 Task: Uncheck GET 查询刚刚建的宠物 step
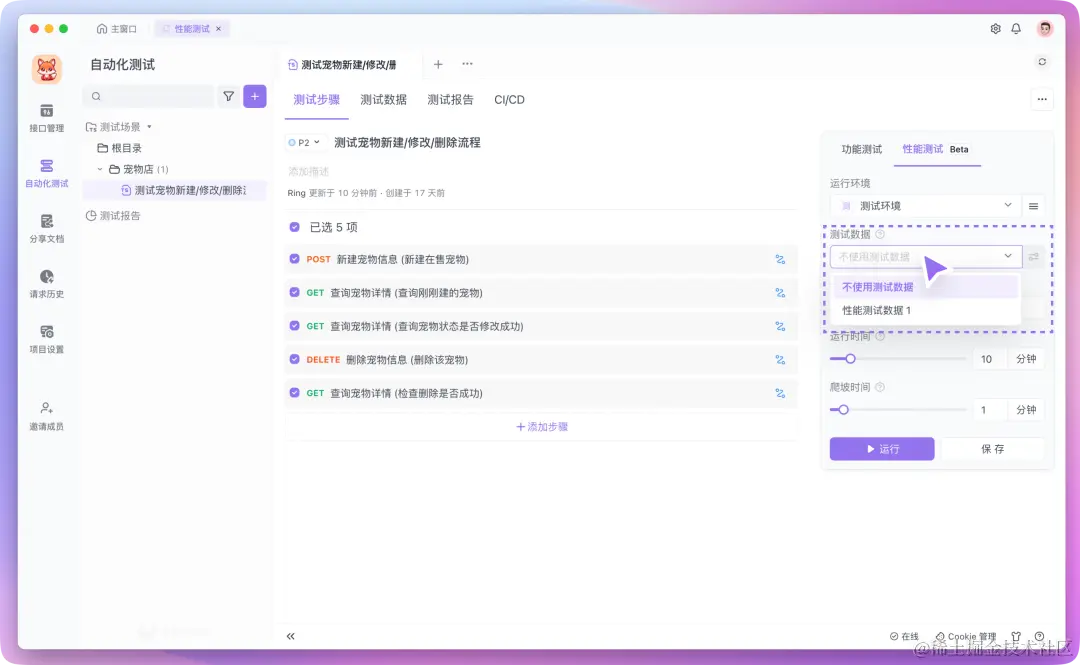(295, 292)
